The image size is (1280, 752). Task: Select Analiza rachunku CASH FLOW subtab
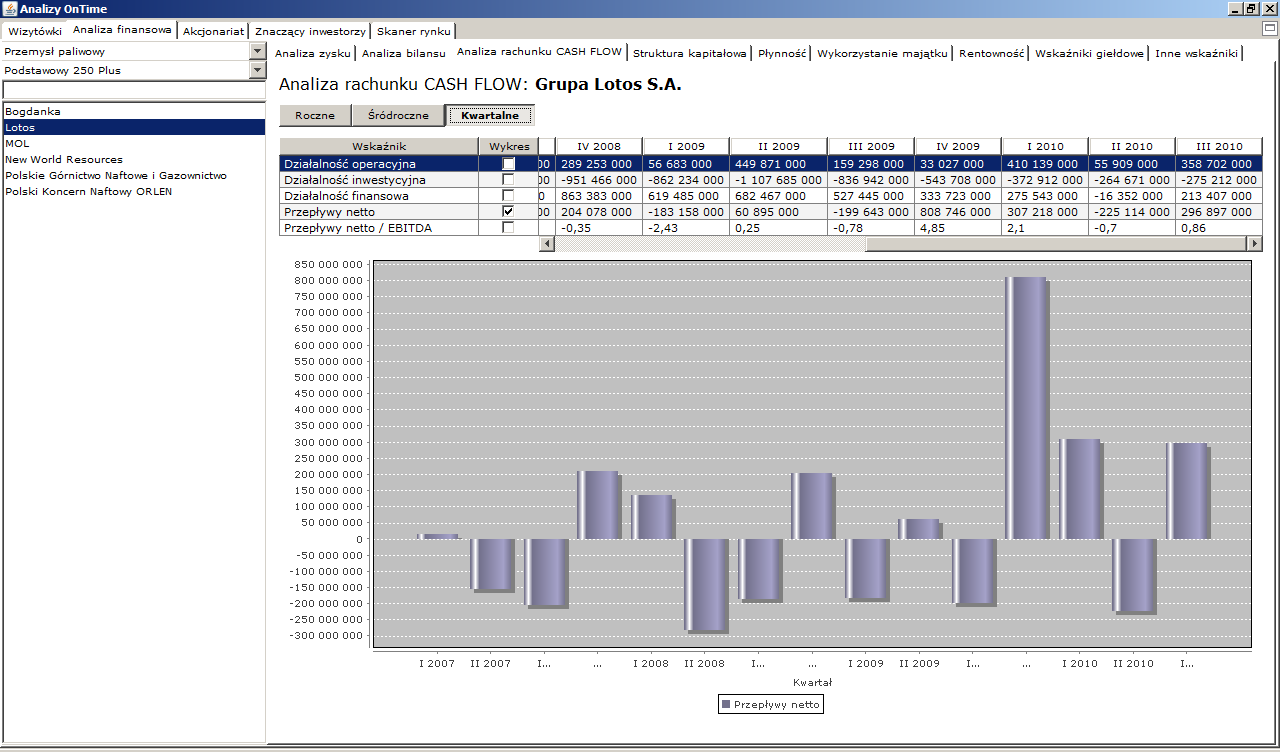click(x=539, y=51)
